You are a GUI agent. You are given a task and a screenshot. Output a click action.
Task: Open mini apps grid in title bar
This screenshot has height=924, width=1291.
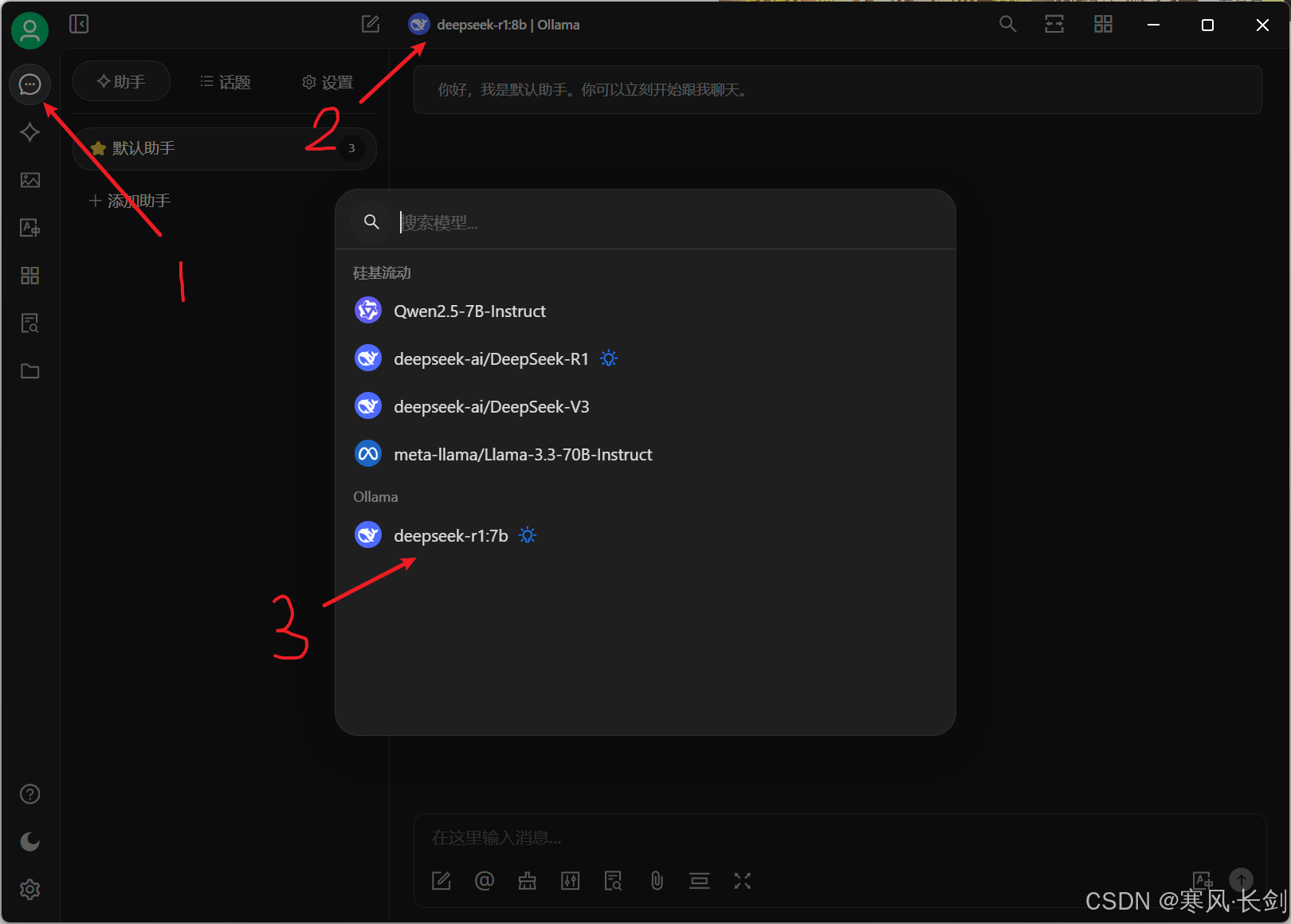(x=1103, y=24)
